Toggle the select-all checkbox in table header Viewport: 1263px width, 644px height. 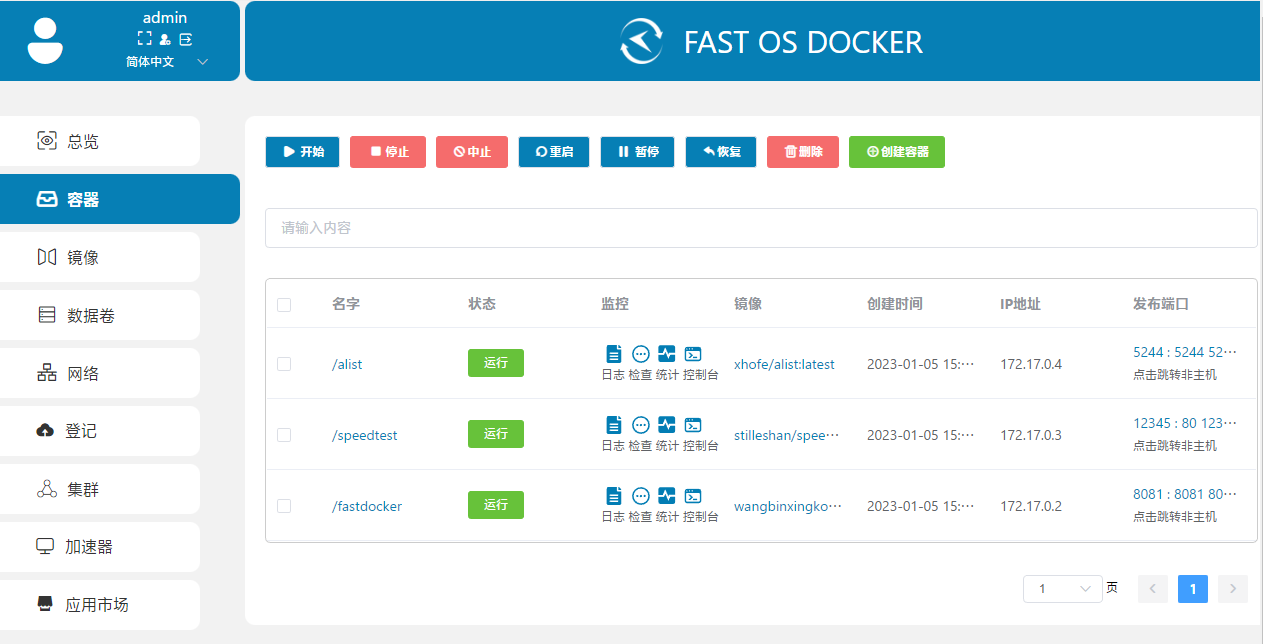[x=284, y=304]
